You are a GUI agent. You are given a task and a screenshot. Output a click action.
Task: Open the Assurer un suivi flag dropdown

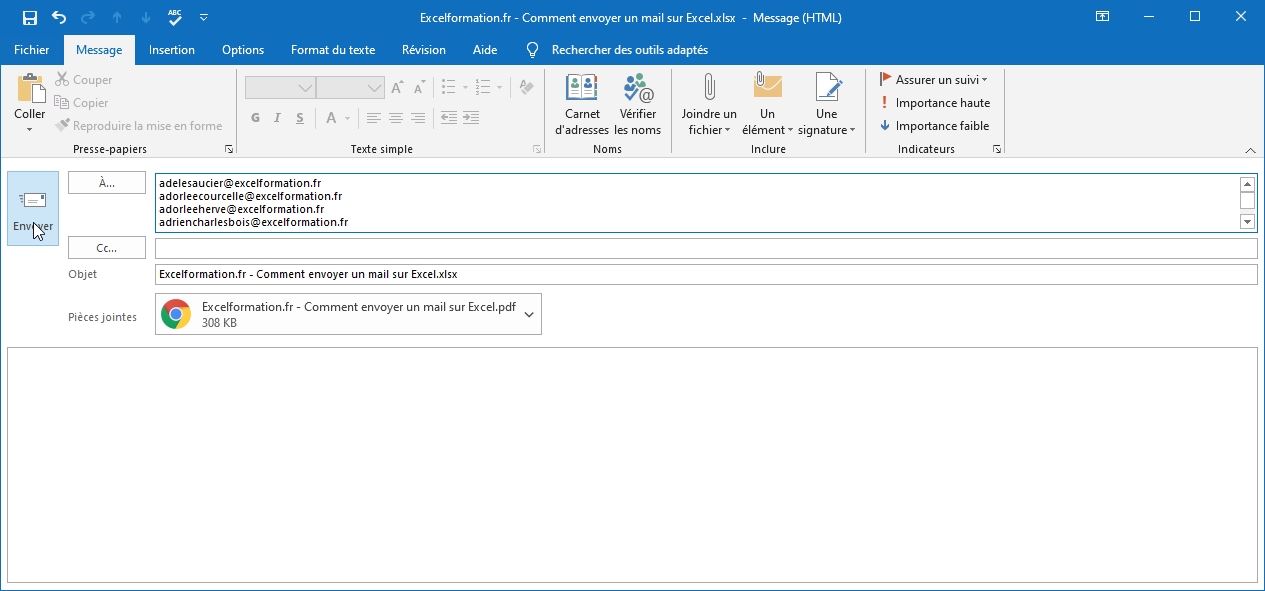[x=934, y=80]
